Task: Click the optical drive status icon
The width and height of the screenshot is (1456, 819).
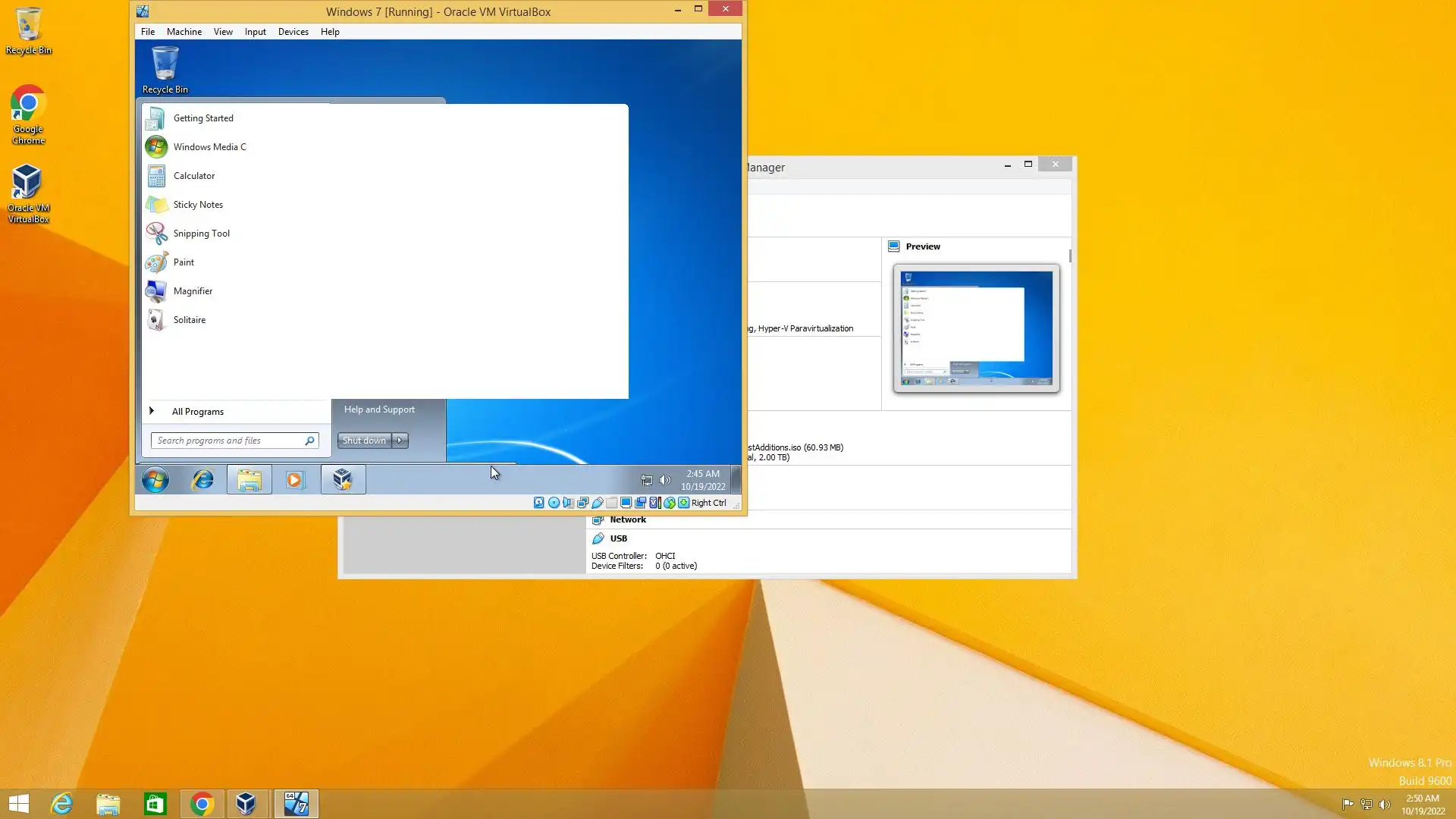Action: pos(554,503)
